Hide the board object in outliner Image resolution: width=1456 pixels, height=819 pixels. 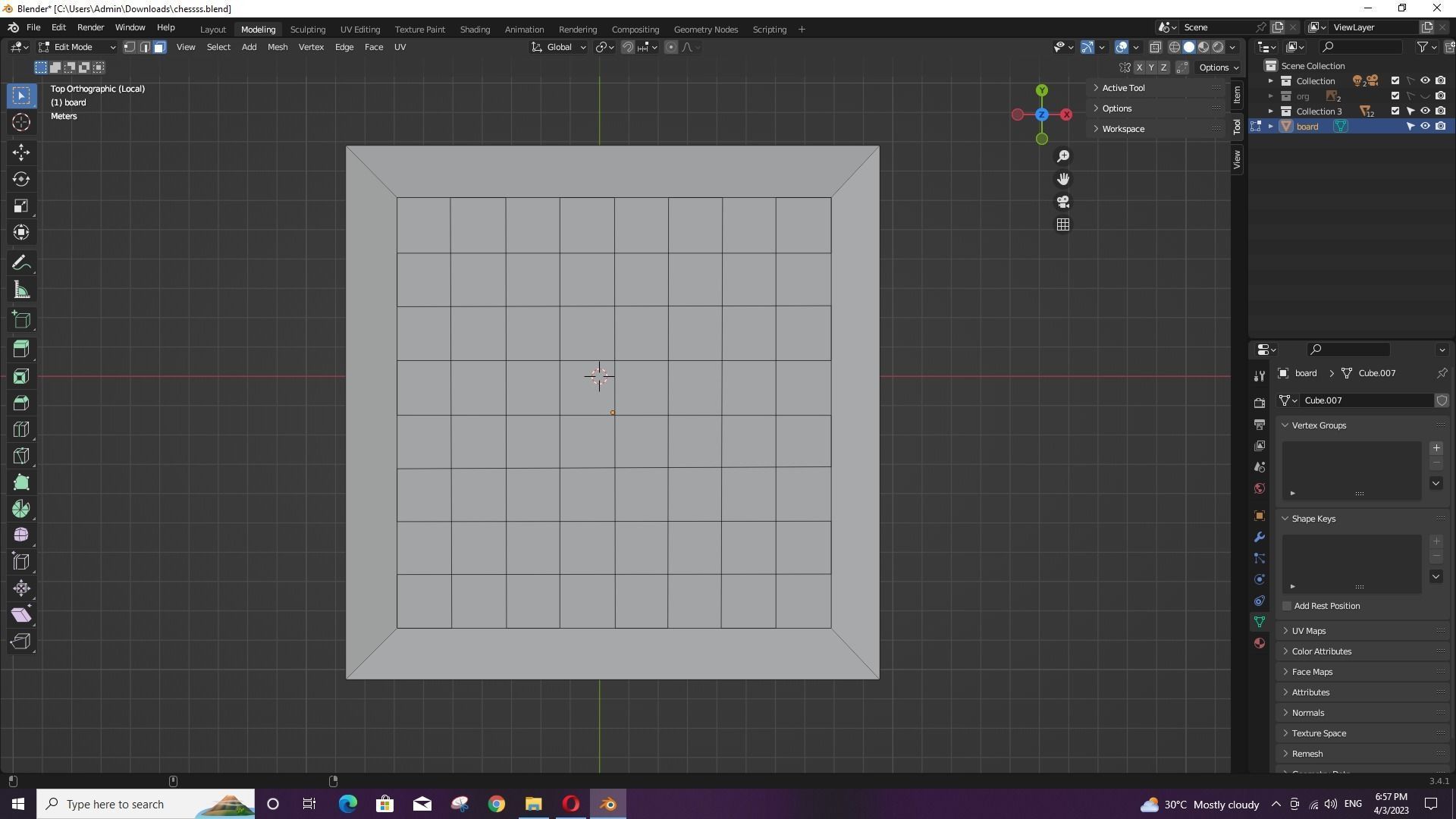pyautogui.click(x=1425, y=127)
